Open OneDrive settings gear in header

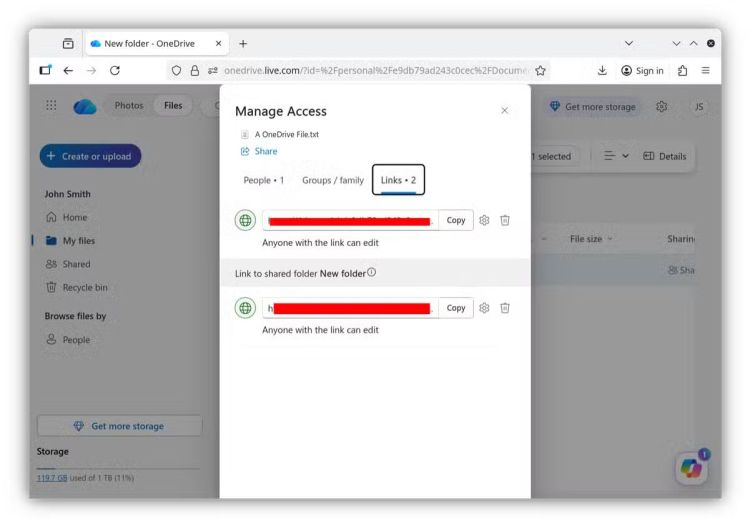click(662, 107)
